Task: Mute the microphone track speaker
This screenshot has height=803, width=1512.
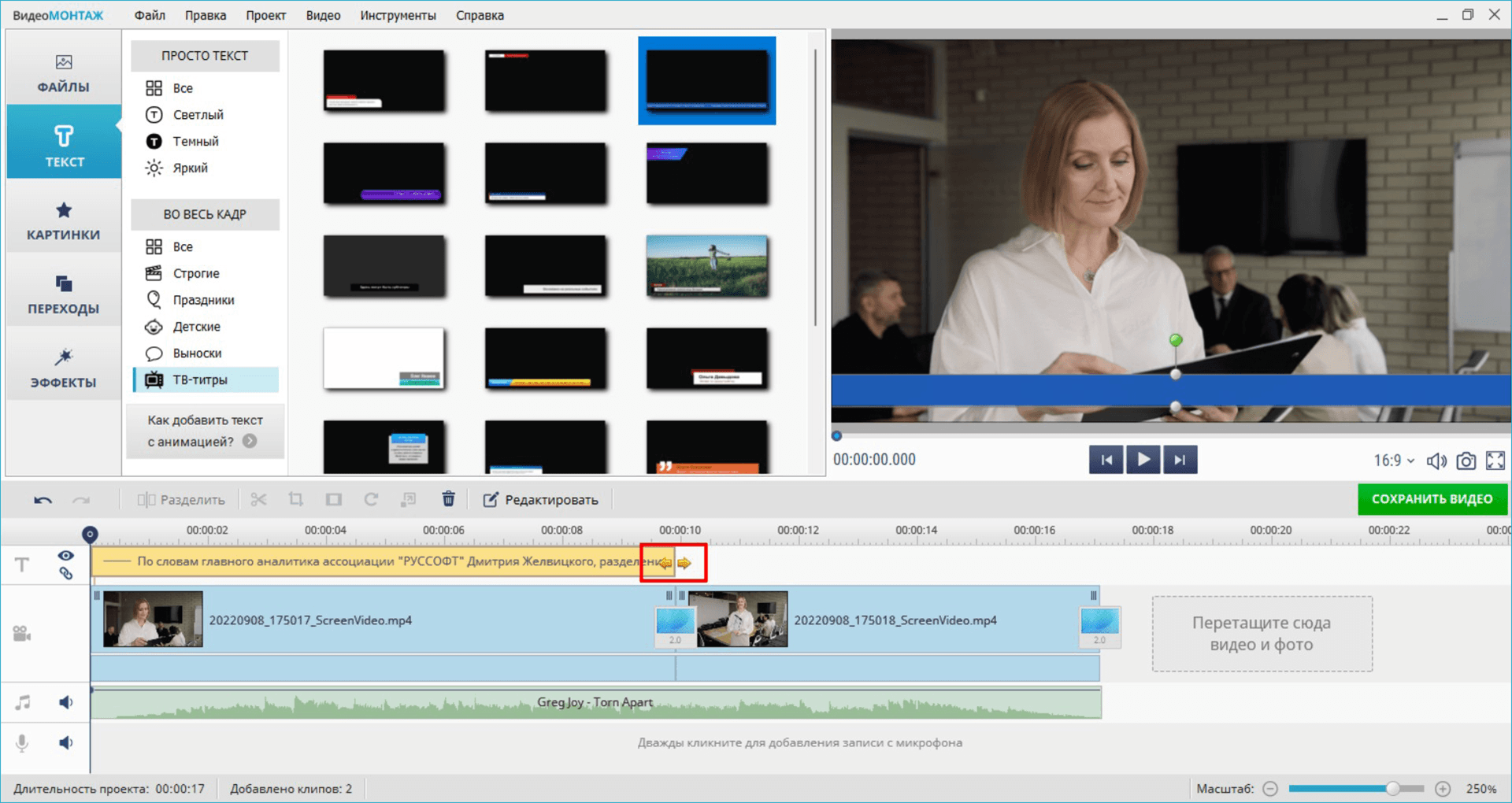Action: (66, 742)
